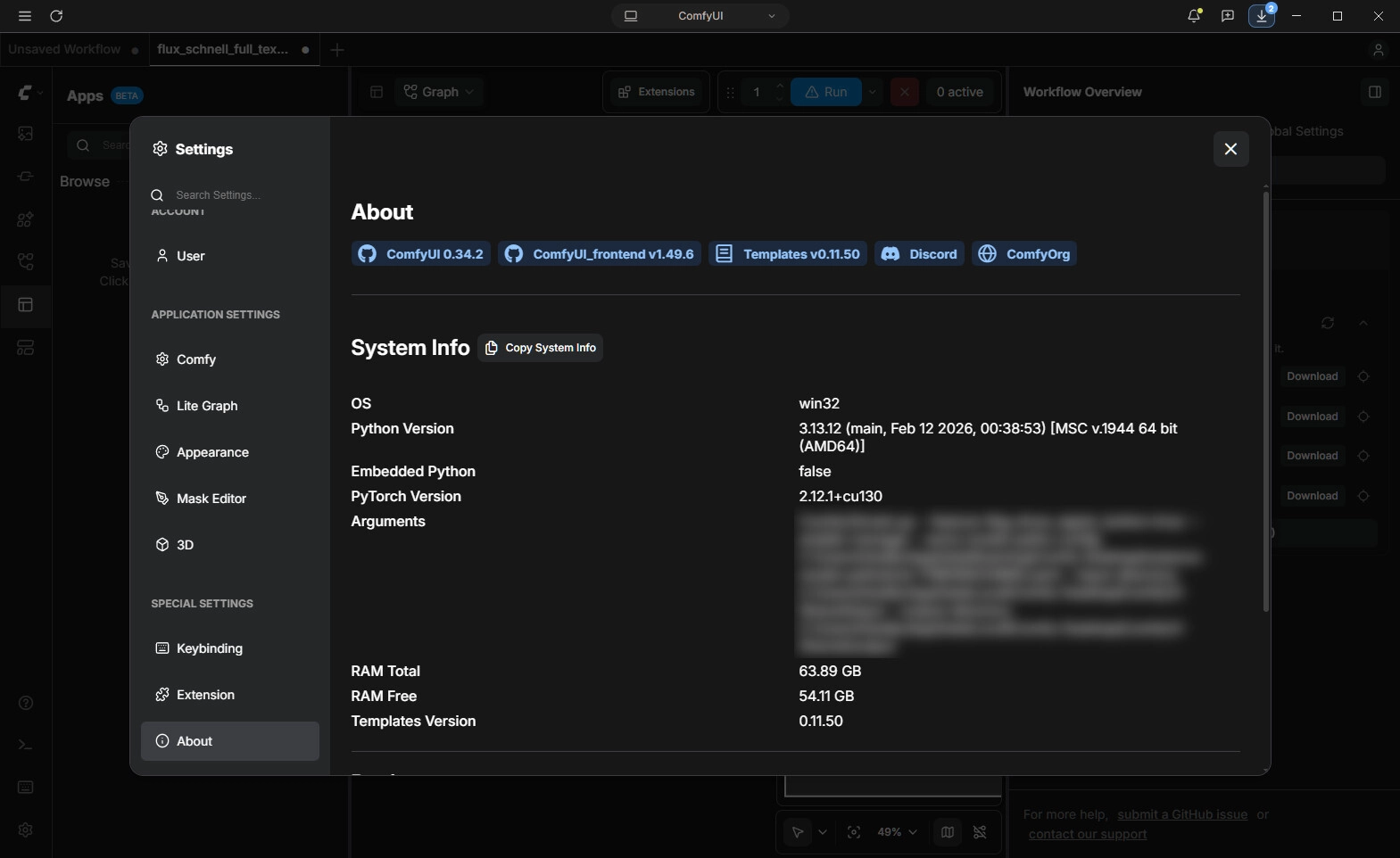Image resolution: width=1400 pixels, height=858 pixels.
Task: Open pointer tool mode dropdown arrow
Action: pos(823,832)
